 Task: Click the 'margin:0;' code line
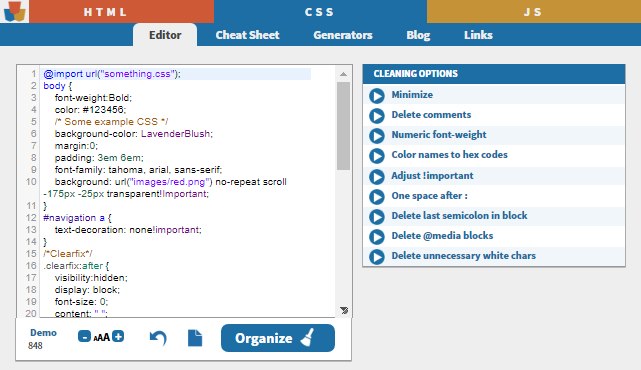pos(76,146)
